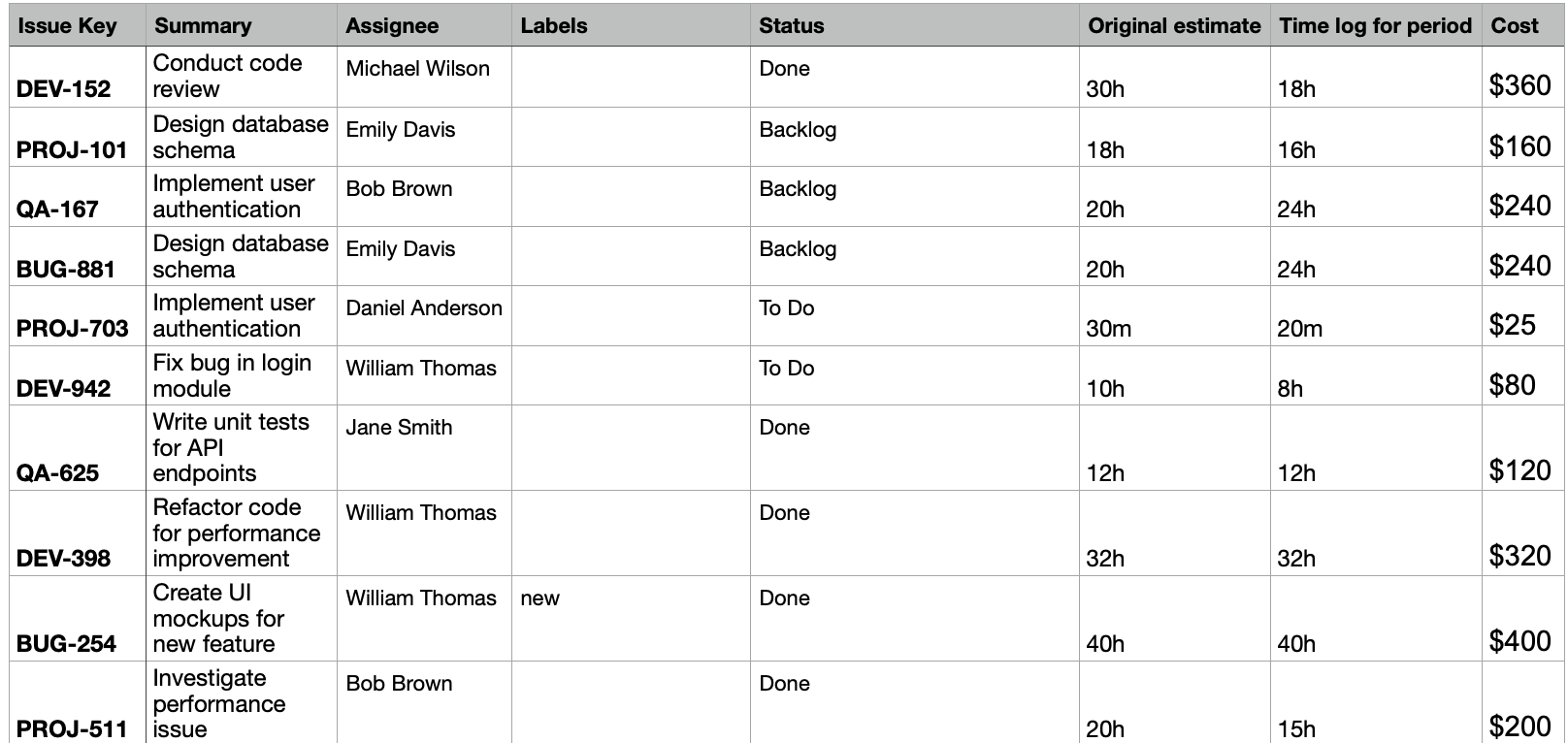Select the BUG-881 issue key cell
This screenshot has width=1568, height=743.
click(x=66, y=270)
